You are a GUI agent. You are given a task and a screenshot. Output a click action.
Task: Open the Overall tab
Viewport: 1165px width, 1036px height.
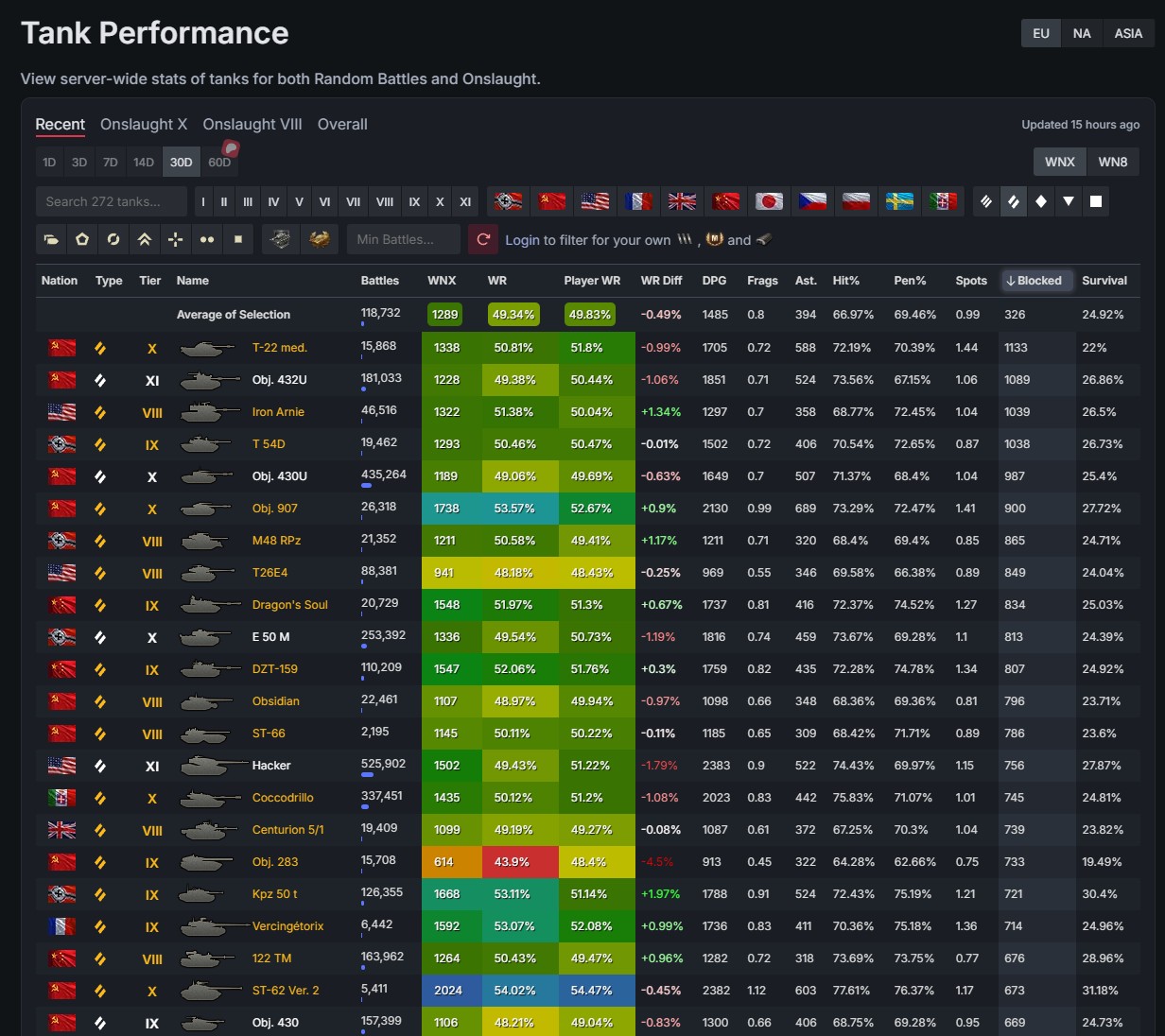[342, 124]
